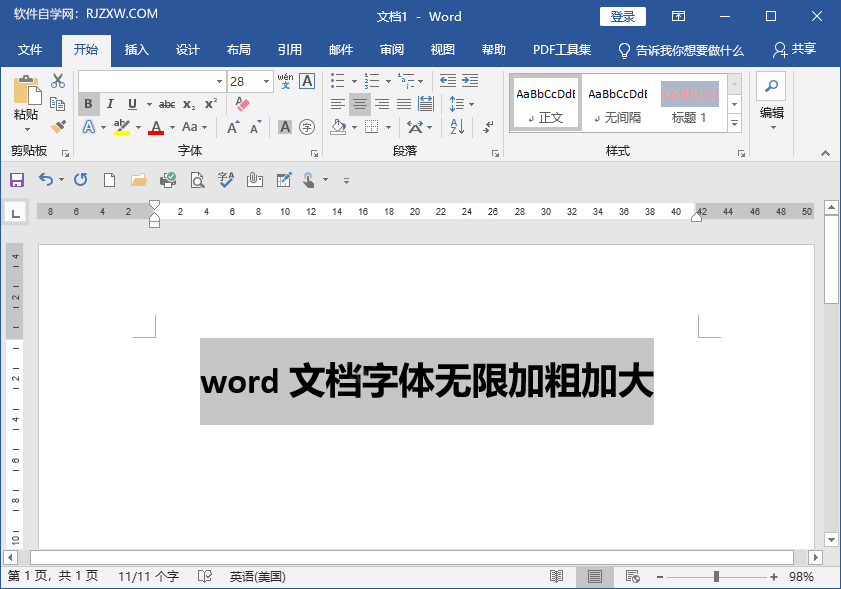The image size is (841, 589).
Task: Open the font color dropdown arrow
Action: 173,128
